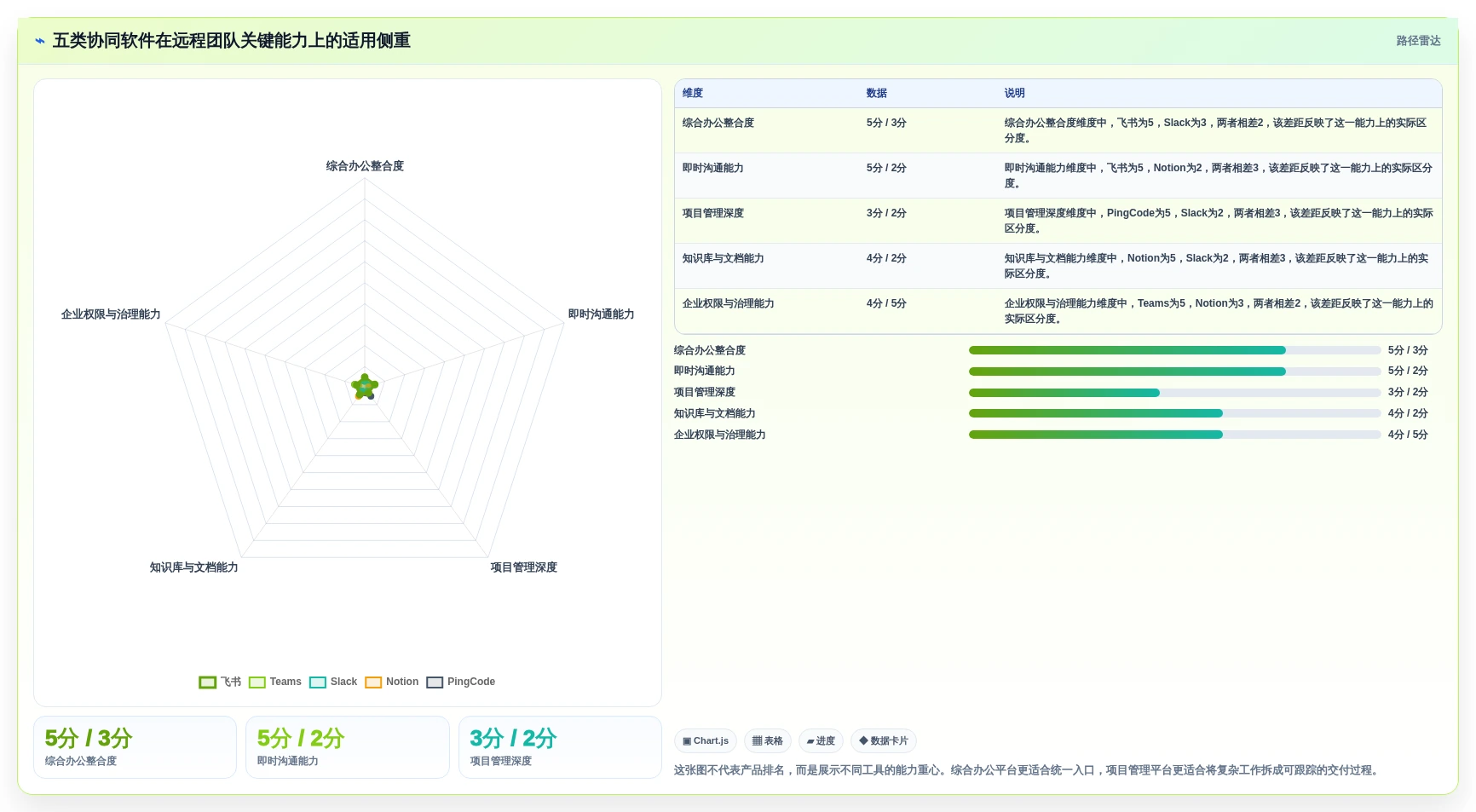Click the lightning icon beside the title
The width and height of the screenshot is (1476, 812).
[x=40, y=41]
